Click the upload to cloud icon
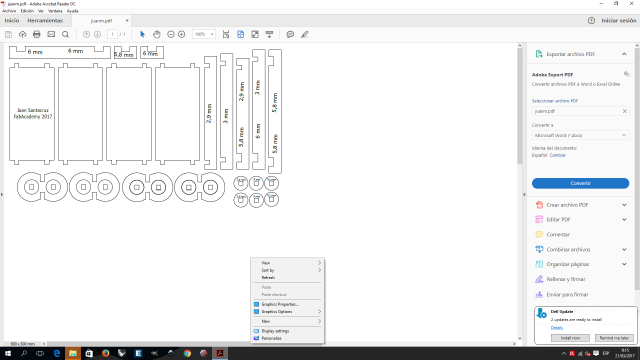Viewport: 640px width, 360px height. (x=22, y=35)
